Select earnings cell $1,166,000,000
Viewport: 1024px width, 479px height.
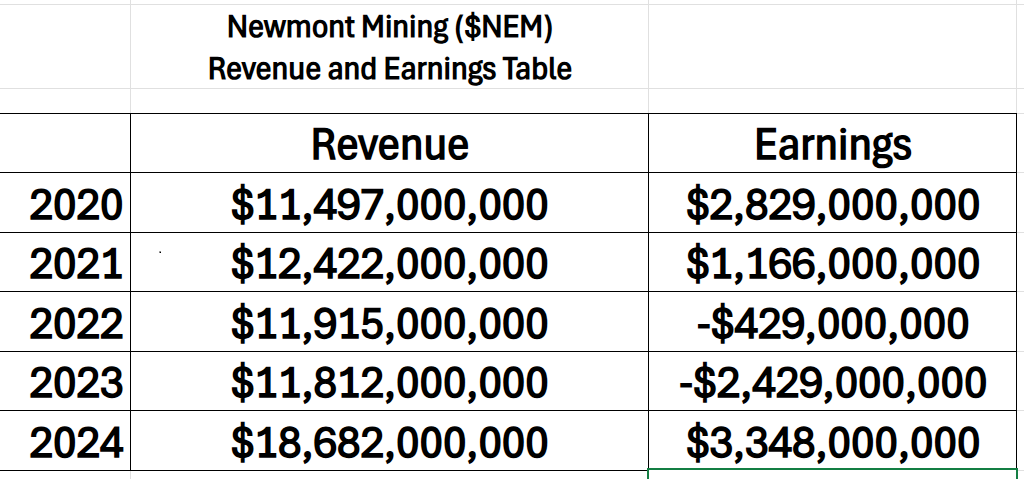[833, 262]
